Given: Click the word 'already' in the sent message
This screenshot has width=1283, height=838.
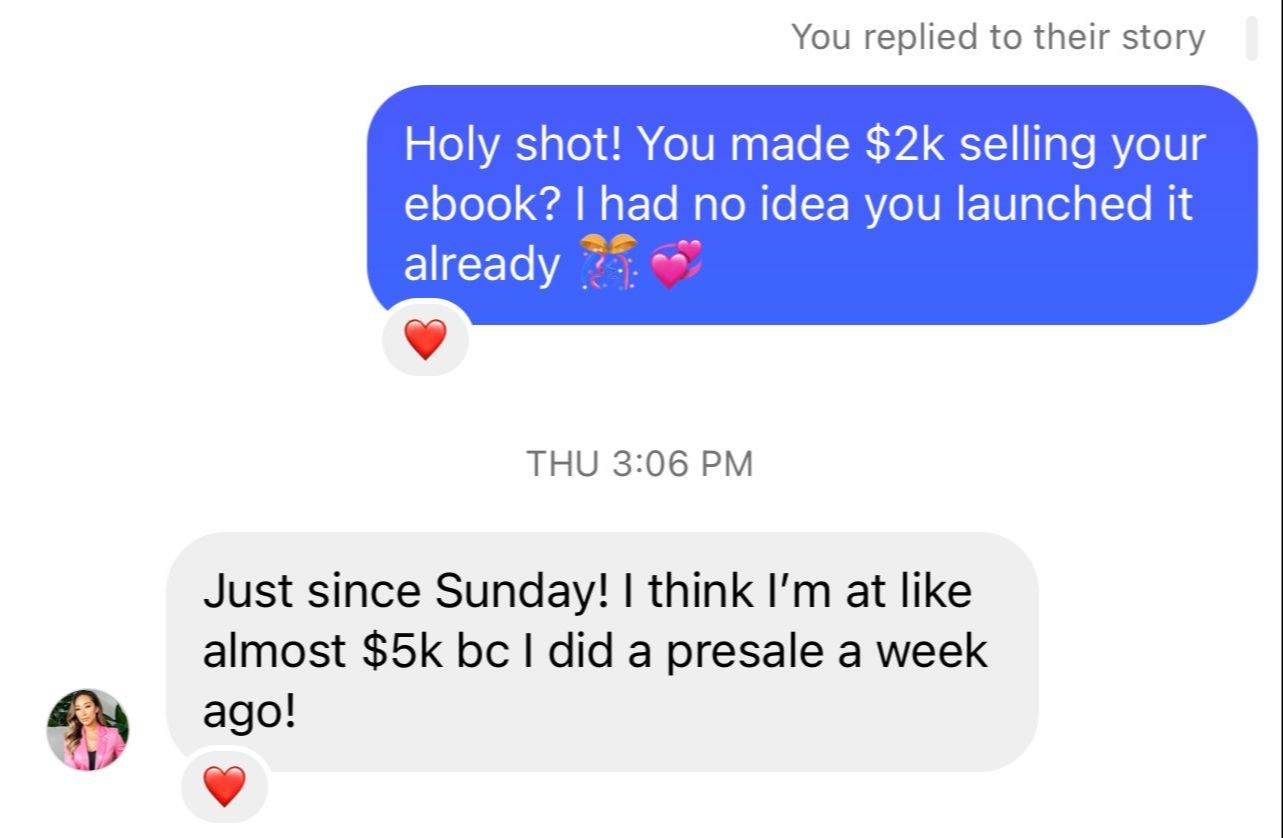Looking at the screenshot, I should click(x=482, y=265).
